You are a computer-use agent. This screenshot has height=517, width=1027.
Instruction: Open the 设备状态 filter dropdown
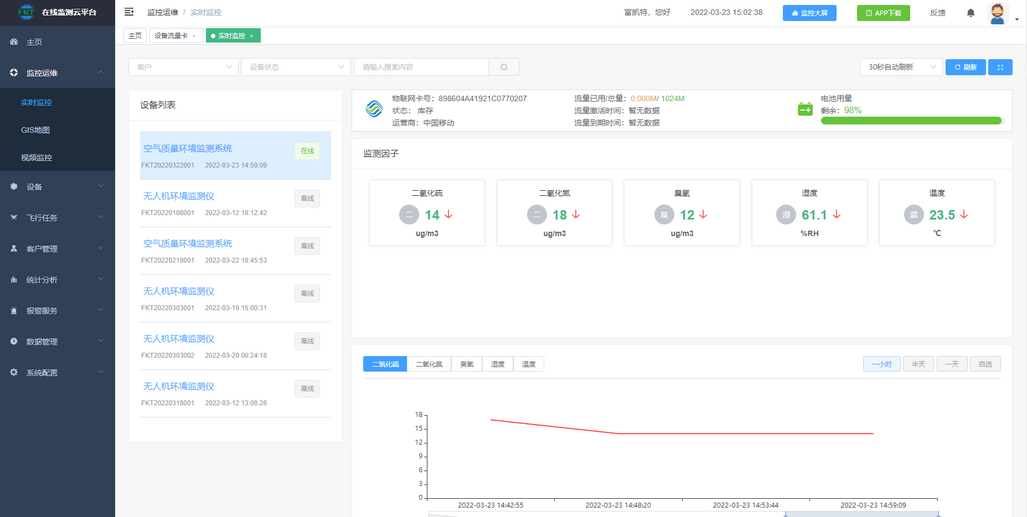(x=295, y=67)
